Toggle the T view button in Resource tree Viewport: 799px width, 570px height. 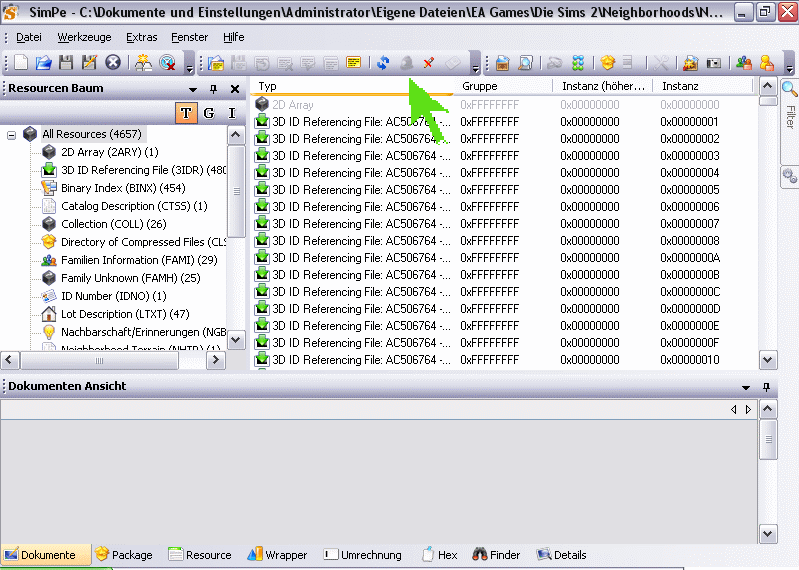[x=186, y=113]
